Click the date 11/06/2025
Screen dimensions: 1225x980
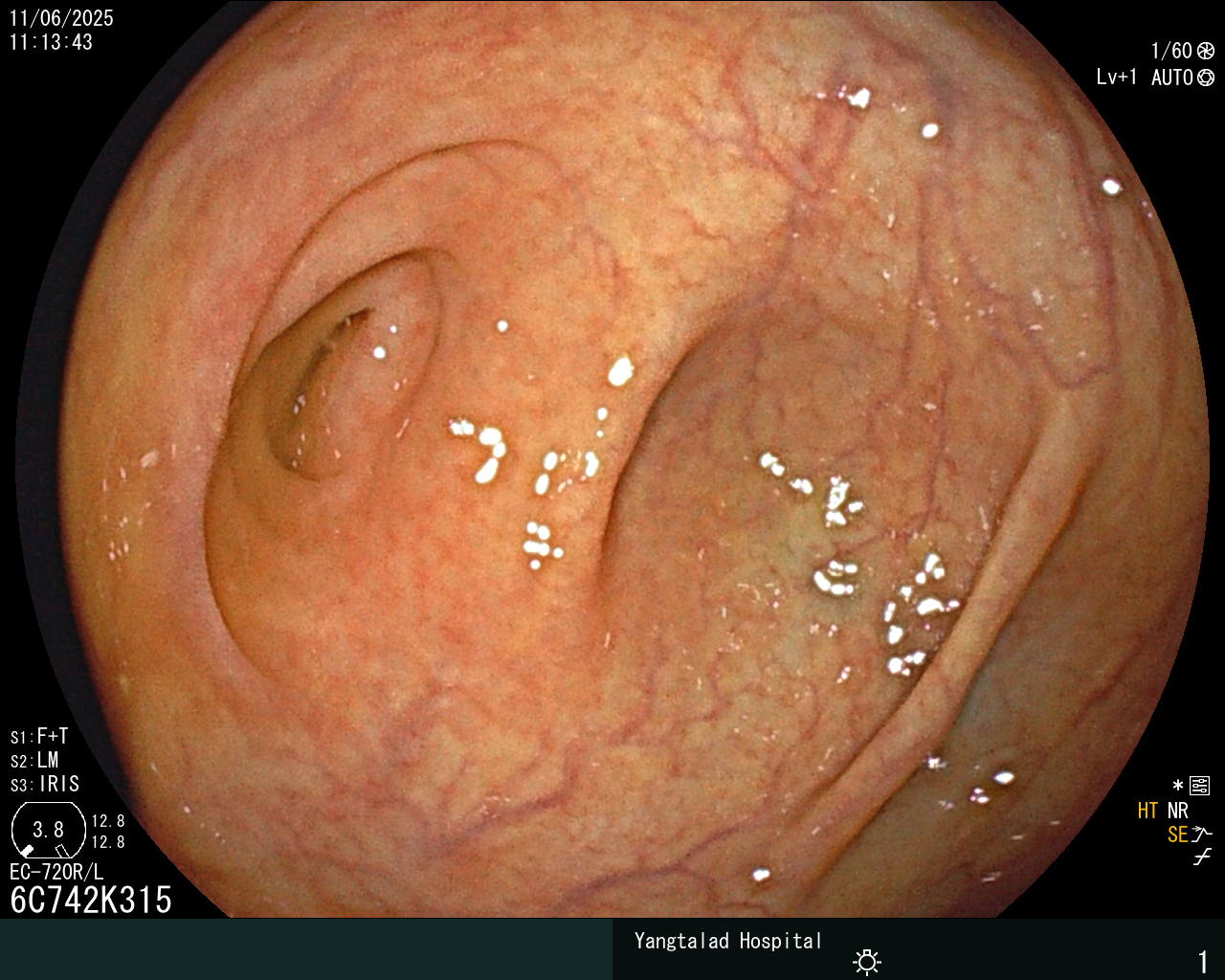61,18
